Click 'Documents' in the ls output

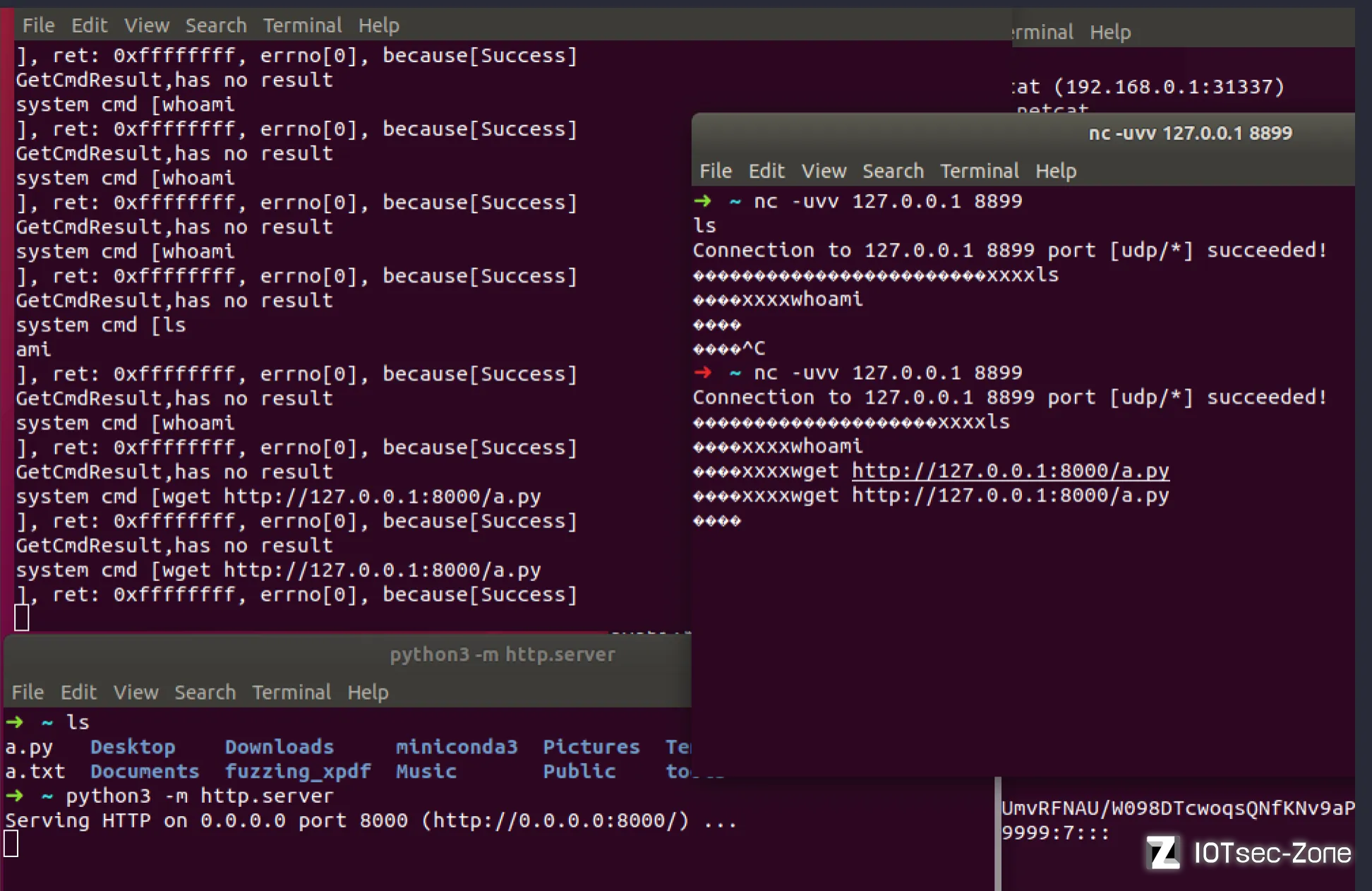tap(145, 772)
